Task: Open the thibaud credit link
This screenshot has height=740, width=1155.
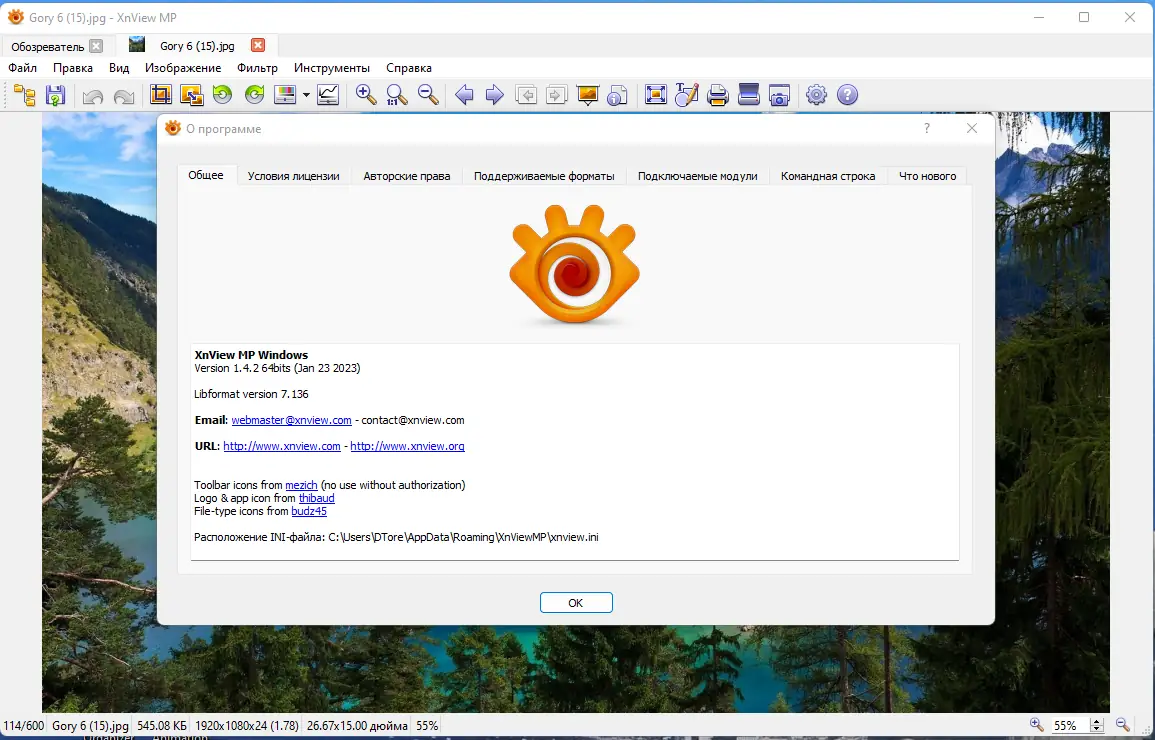Action: click(316, 498)
